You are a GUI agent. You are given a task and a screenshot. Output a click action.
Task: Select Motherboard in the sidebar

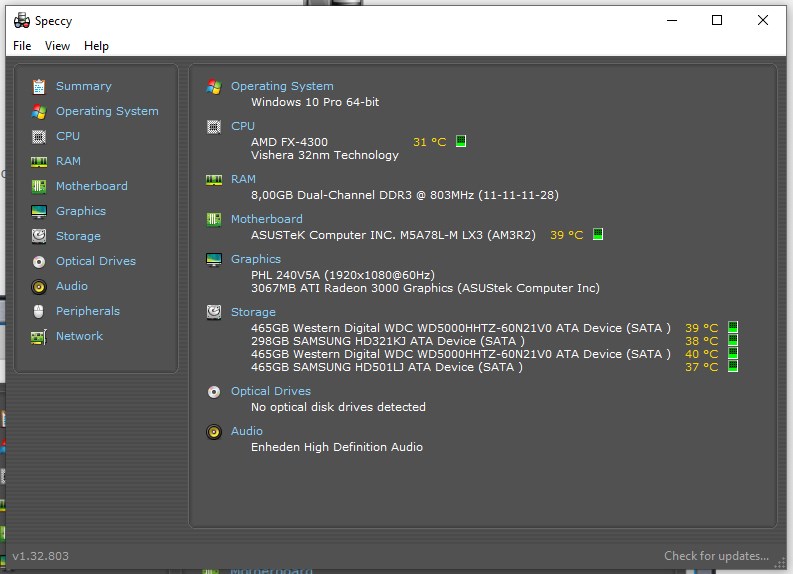[x=92, y=186]
